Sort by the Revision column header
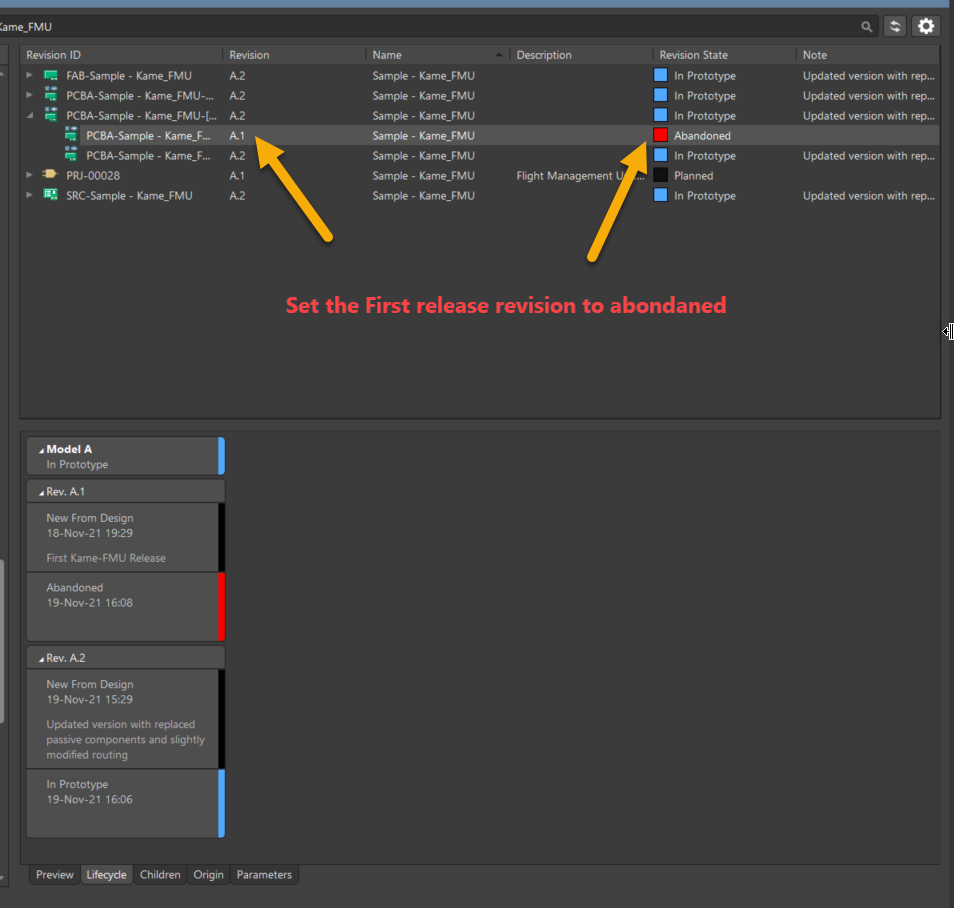This screenshot has width=954, height=908. pyautogui.click(x=294, y=55)
